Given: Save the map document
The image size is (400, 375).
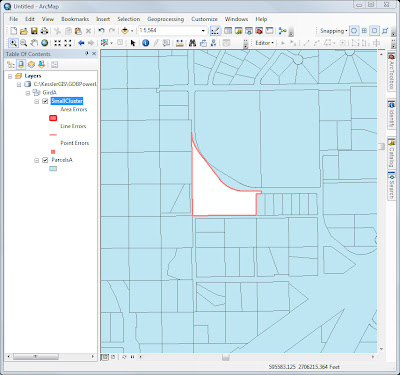Looking at the screenshot, I should pos(34,31).
